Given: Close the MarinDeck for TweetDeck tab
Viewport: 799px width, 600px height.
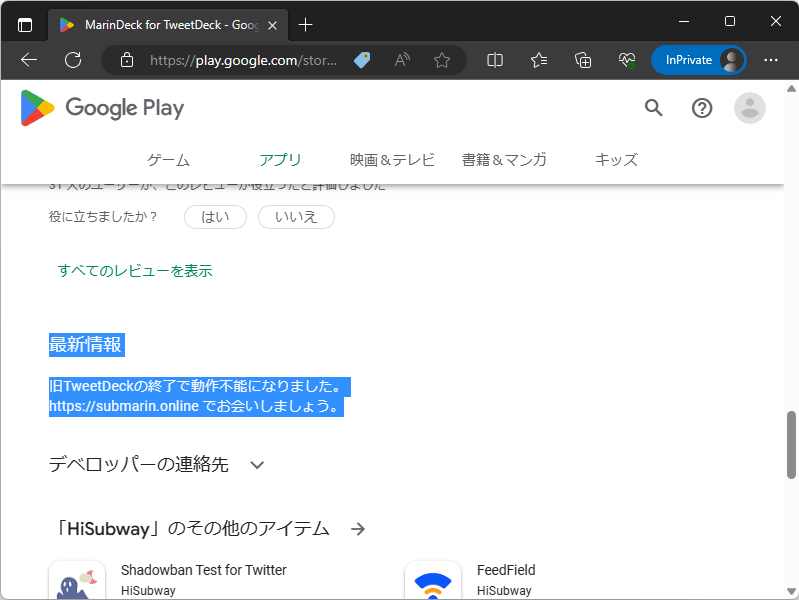Looking at the screenshot, I should 273,25.
